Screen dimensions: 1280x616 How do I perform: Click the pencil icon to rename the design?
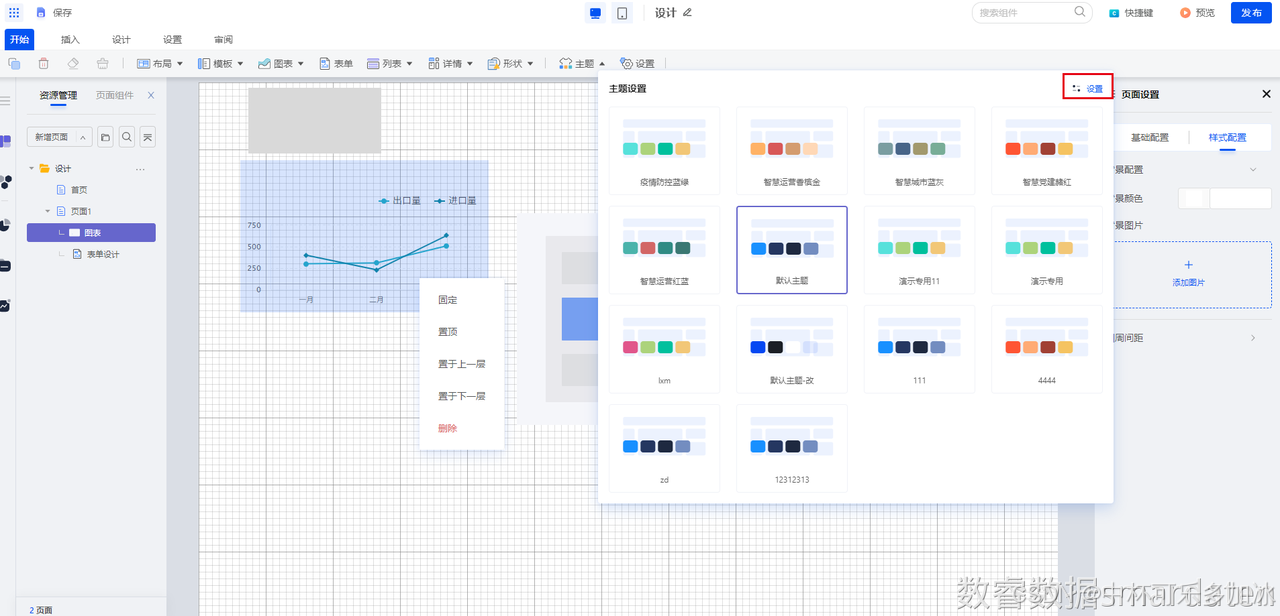click(x=687, y=13)
